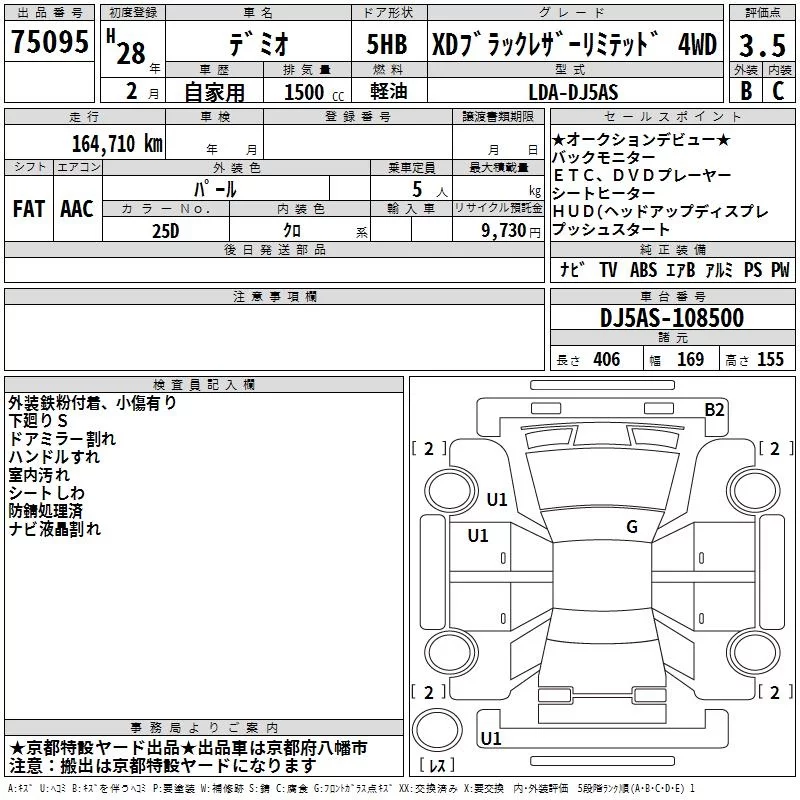Viewport: 800px width, 800px height.
Task: Click displacement value 1500 cc
Action: pos(314,92)
